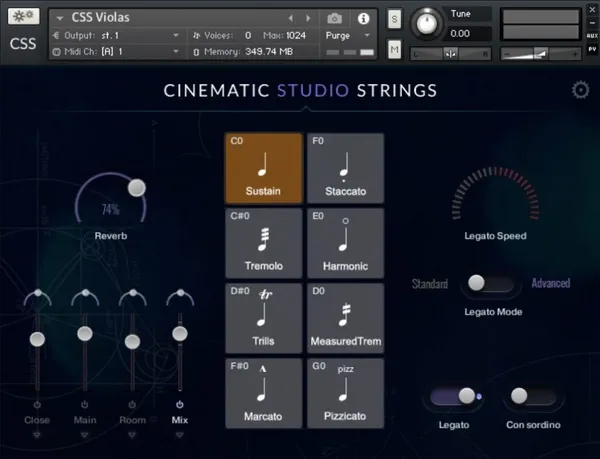Click the Room mic fader handle
Image resolution: width=600 pixels, height=459 pixels.
click(132, 342)
